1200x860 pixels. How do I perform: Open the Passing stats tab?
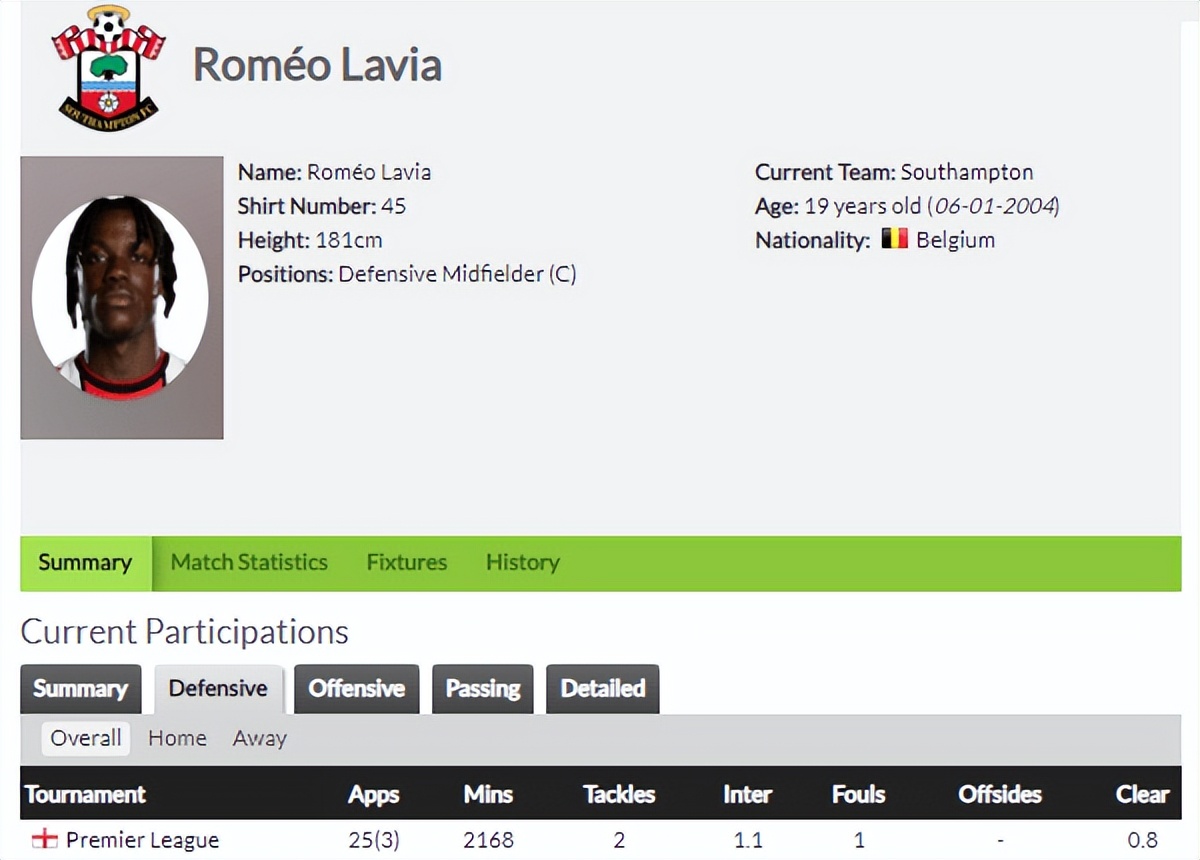pos(483,689)
